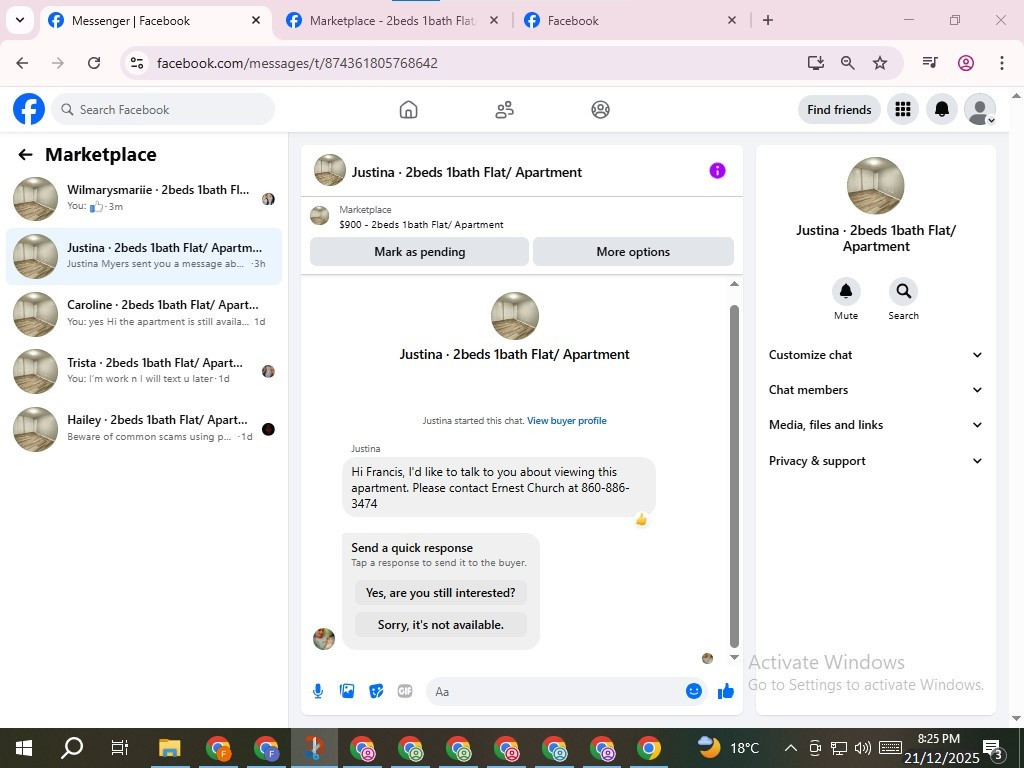Image resolution: width=1024 pixels, height=768 pixels.
Task: Attach a file with the photo icon
Action: (347, 691)
